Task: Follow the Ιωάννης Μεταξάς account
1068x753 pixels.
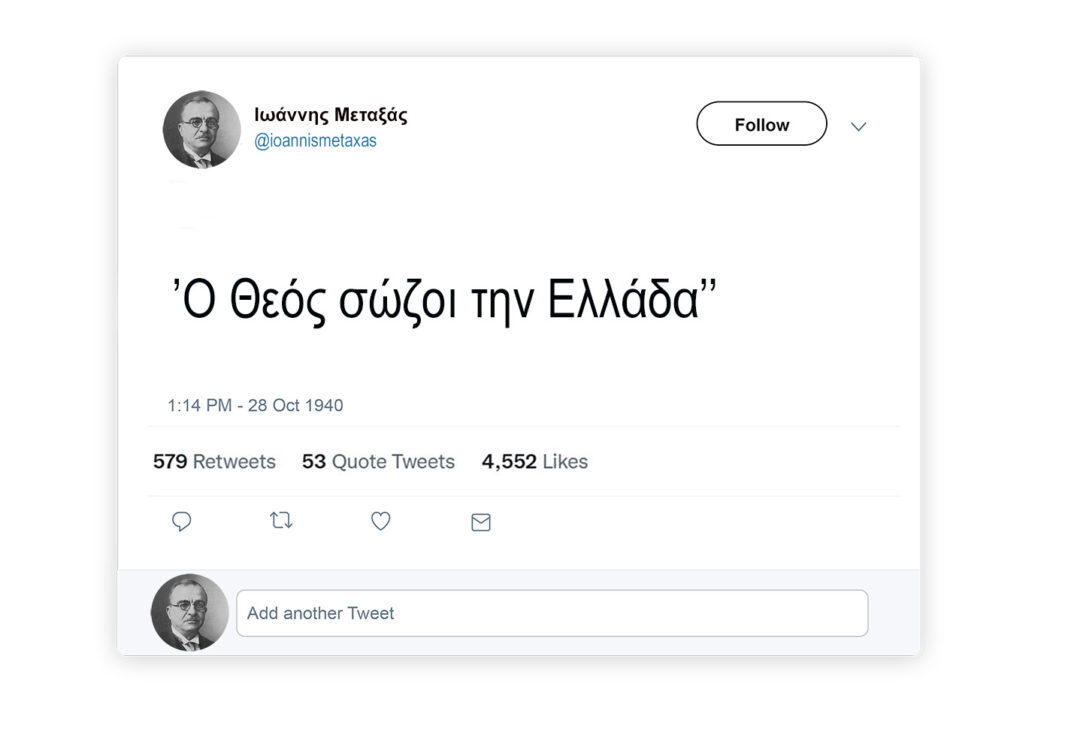Action: tap(761, 124)
